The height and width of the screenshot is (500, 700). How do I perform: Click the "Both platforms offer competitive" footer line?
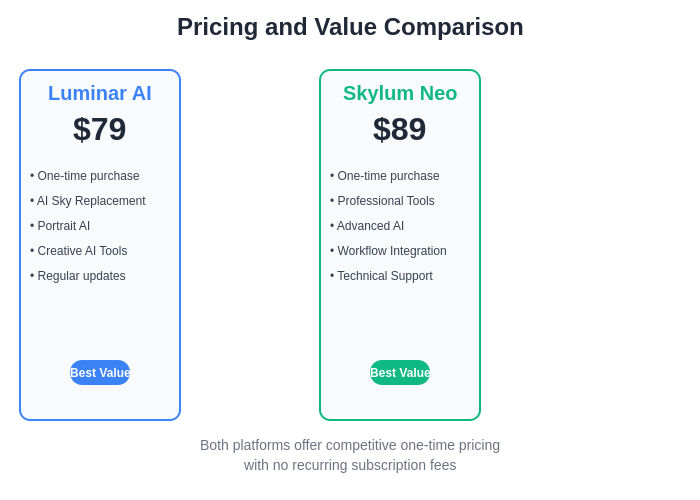point(350,445)
